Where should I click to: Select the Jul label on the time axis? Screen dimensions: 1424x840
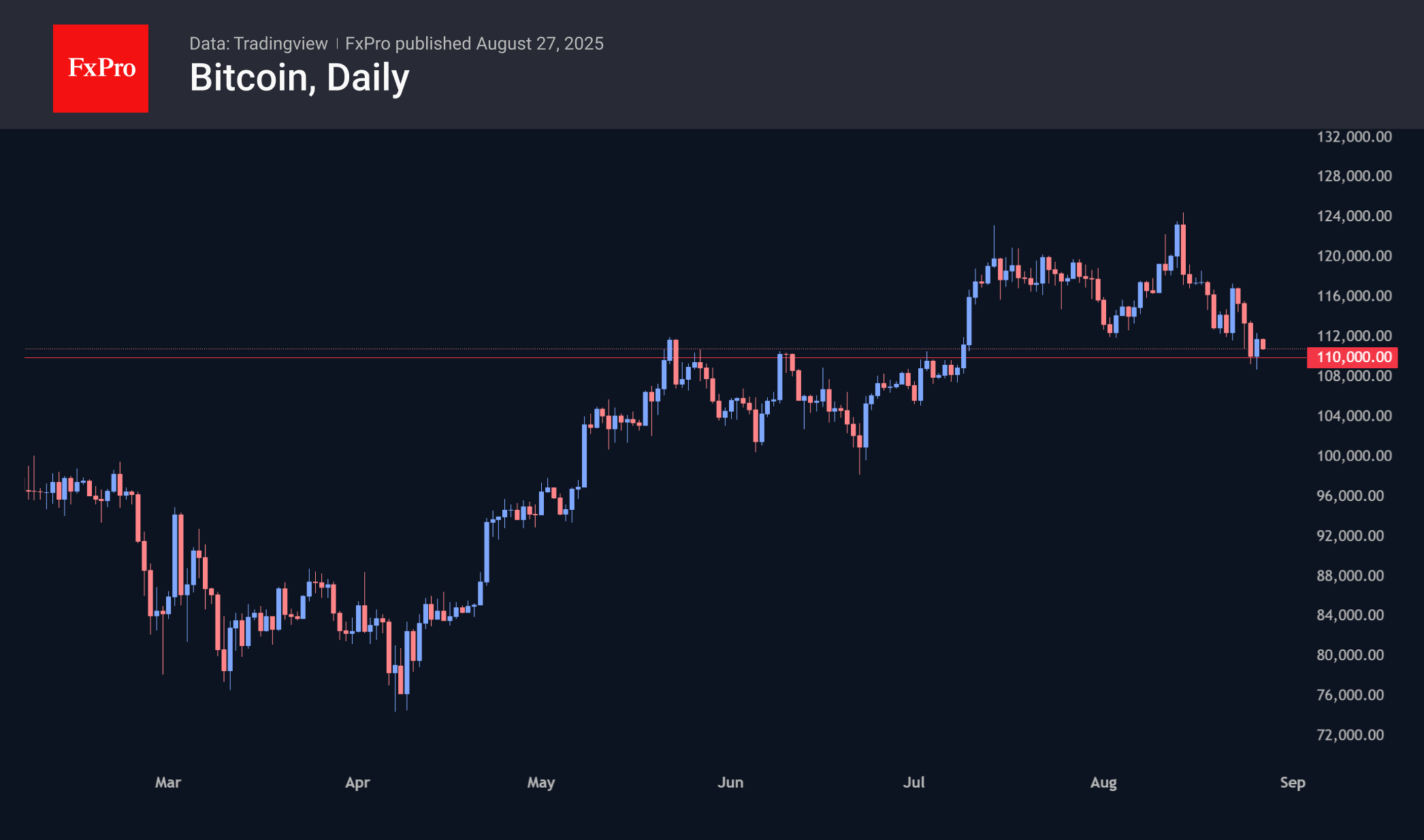pyautogui.click(x=913, y=782)
